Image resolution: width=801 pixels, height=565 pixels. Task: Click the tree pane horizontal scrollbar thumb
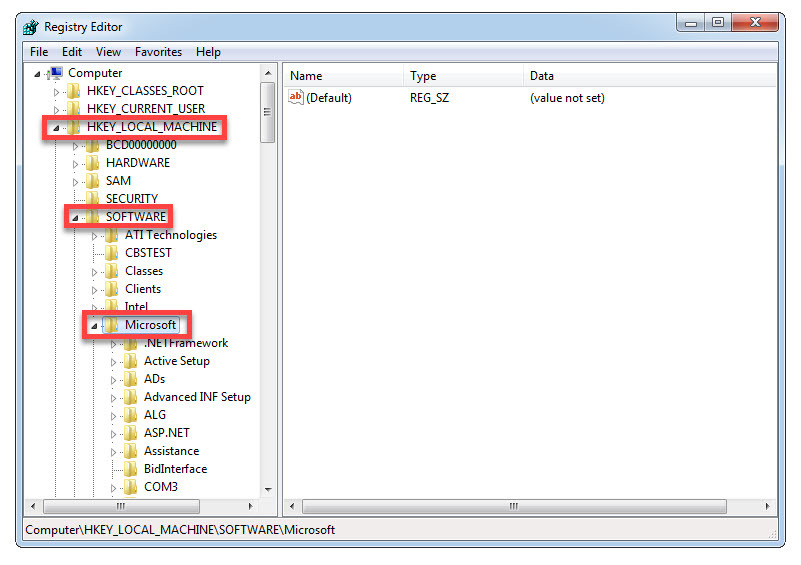pyautogui.click(x=122, y=506)
